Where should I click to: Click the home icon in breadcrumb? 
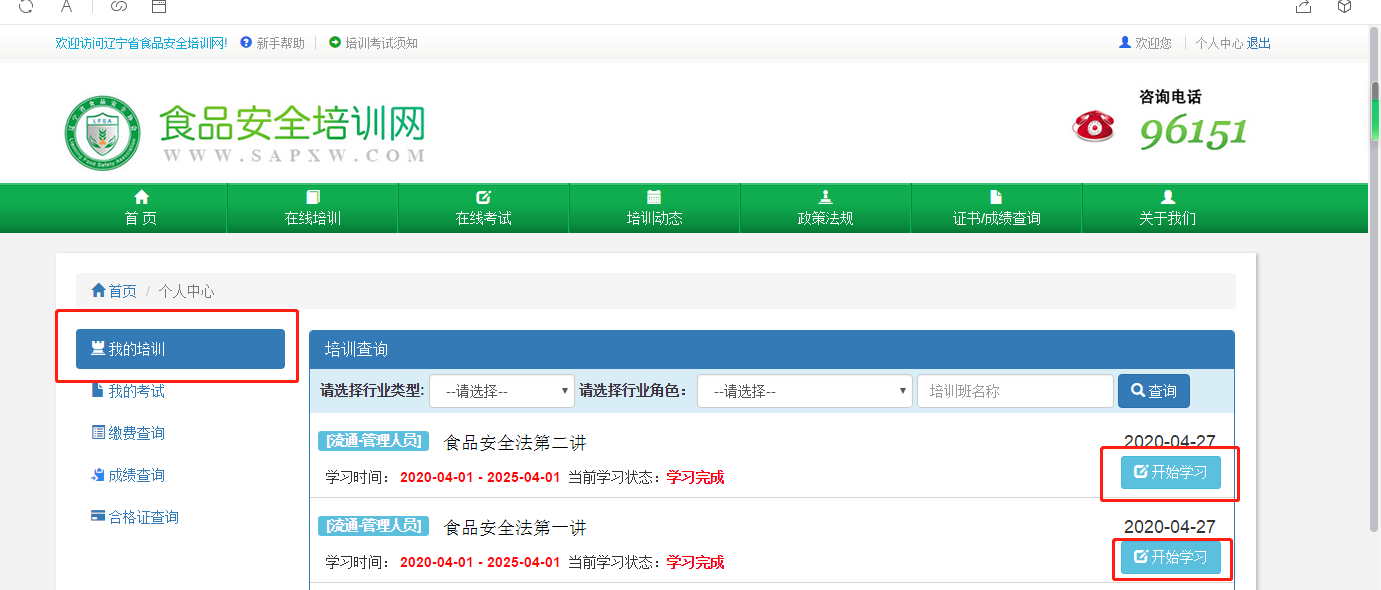[98, 291]
